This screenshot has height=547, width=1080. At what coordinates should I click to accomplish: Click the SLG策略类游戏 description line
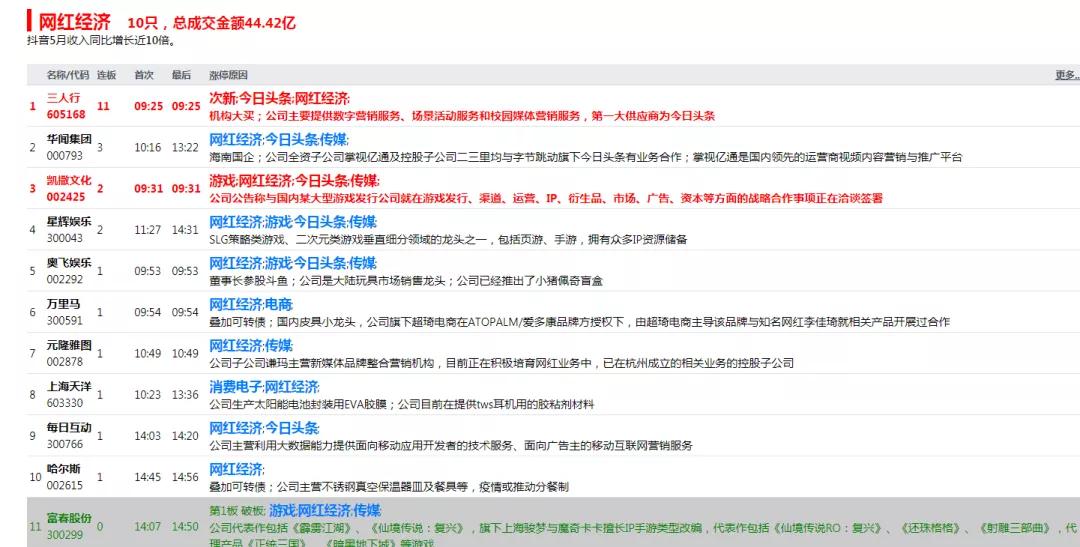pyautogui.click(x=448, y=240)
